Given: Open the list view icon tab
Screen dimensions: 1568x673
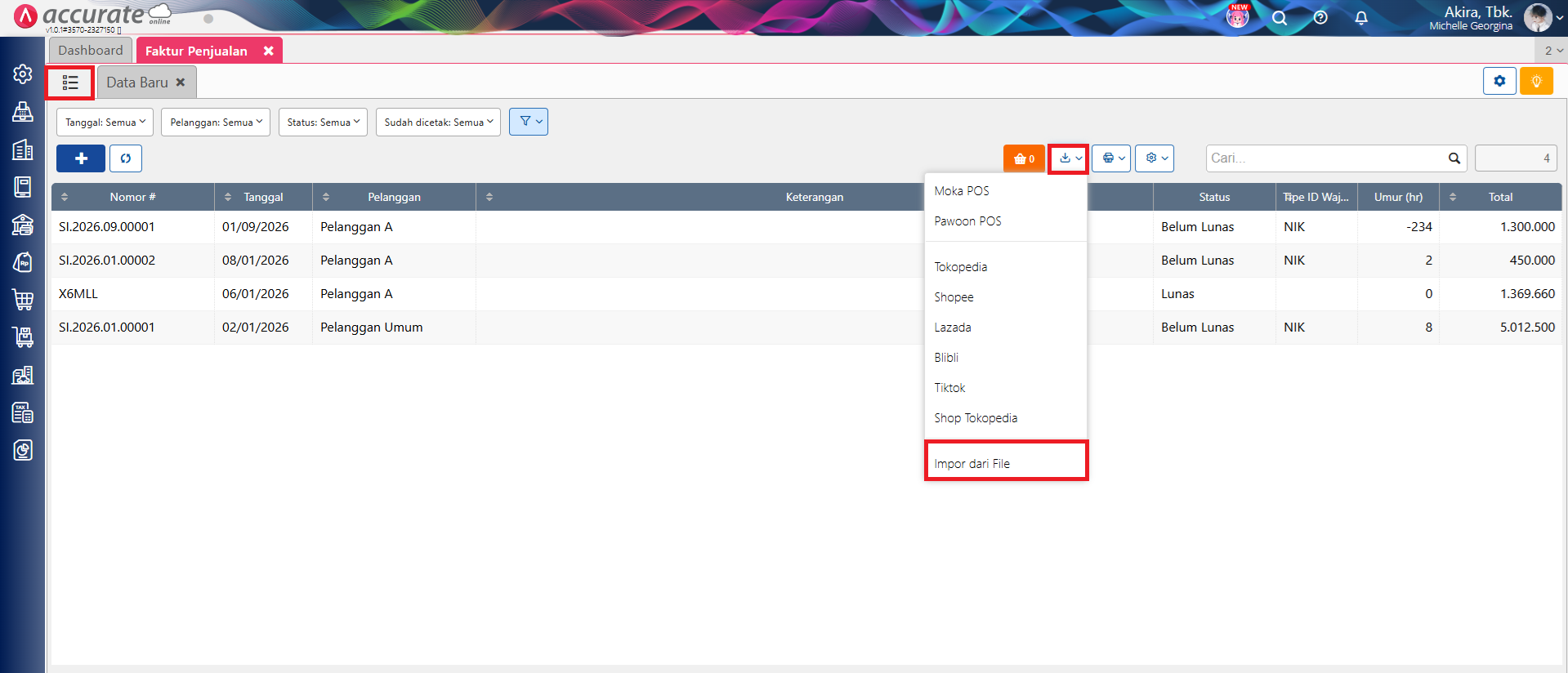Looking at the screenshot, I should (70, 82).
